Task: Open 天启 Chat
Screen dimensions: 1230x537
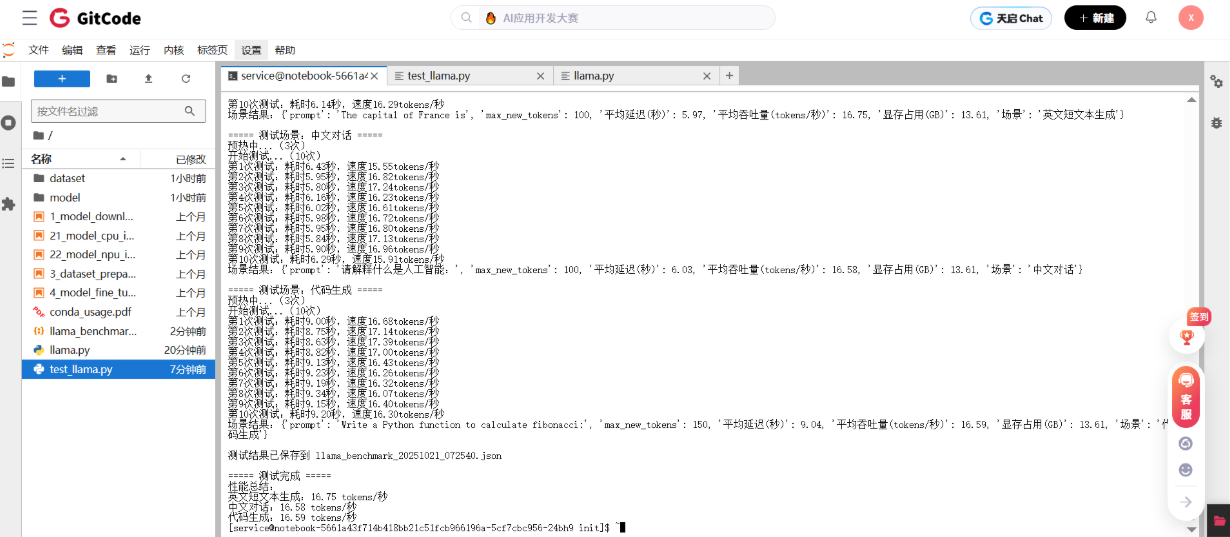Action: [x=1010, y=18]
